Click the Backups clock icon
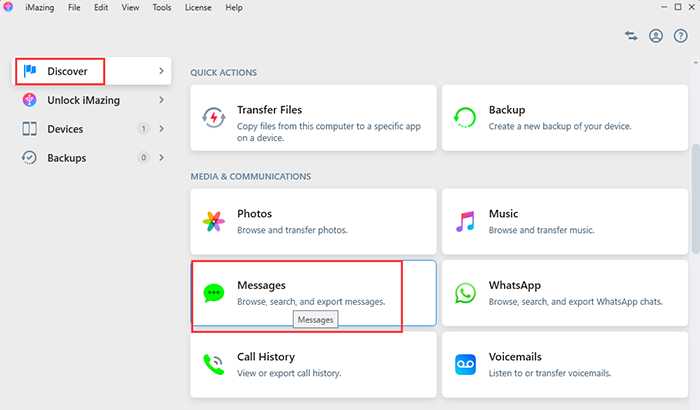Screen dimensions: 700x410 29,158
